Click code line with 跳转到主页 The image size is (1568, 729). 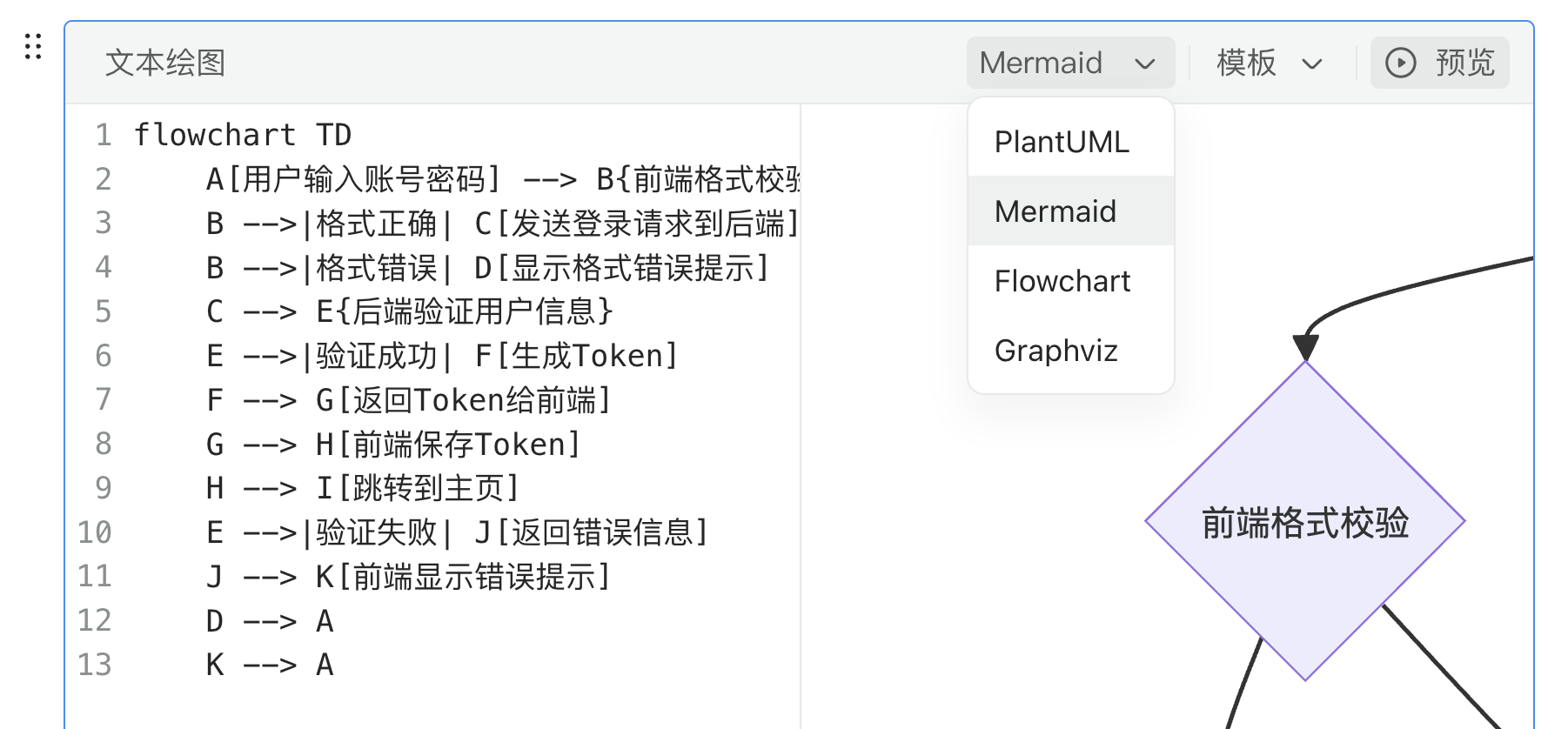click(x=362, y=488)
